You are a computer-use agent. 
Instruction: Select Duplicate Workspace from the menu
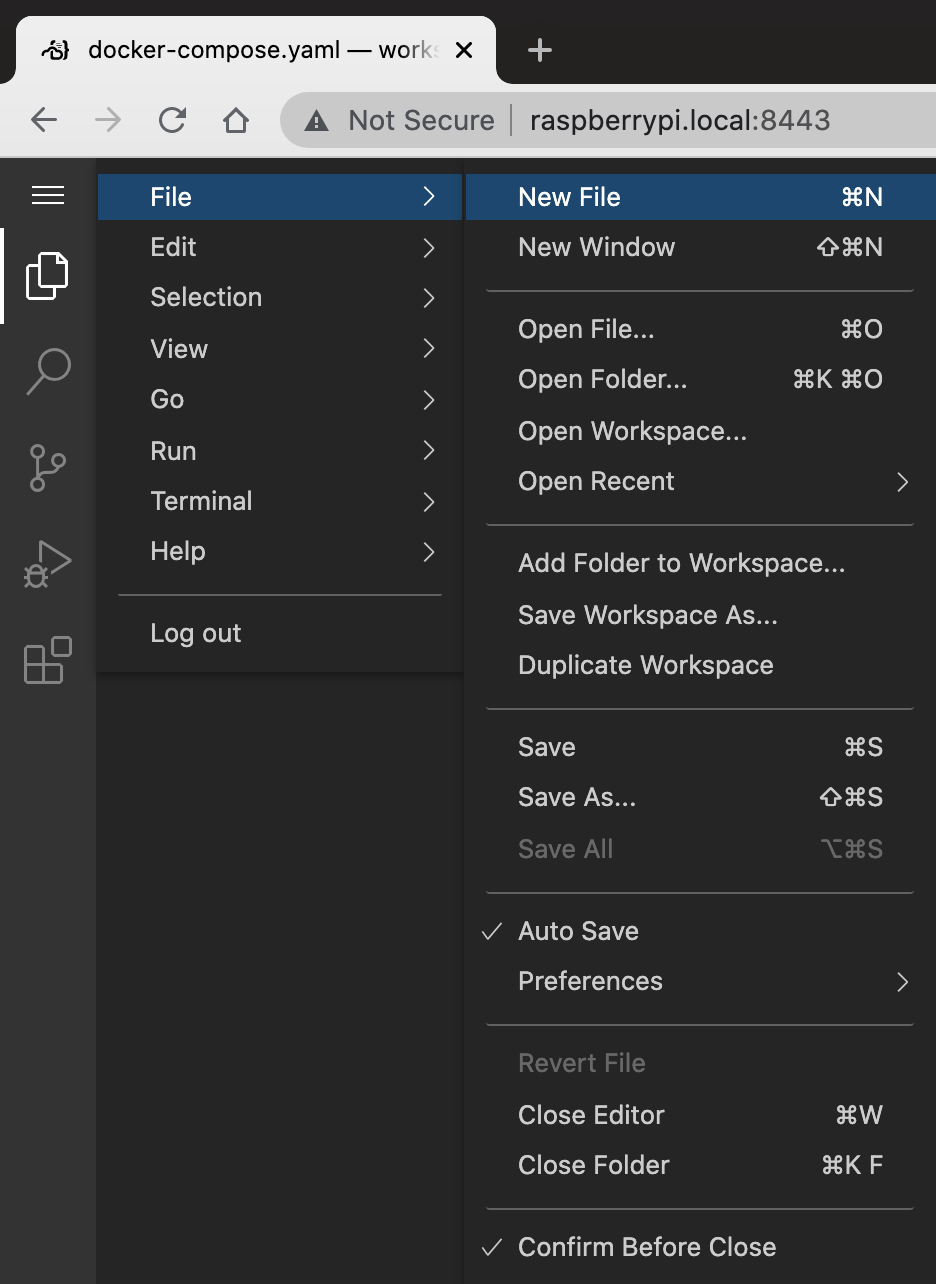pos(645,664)
